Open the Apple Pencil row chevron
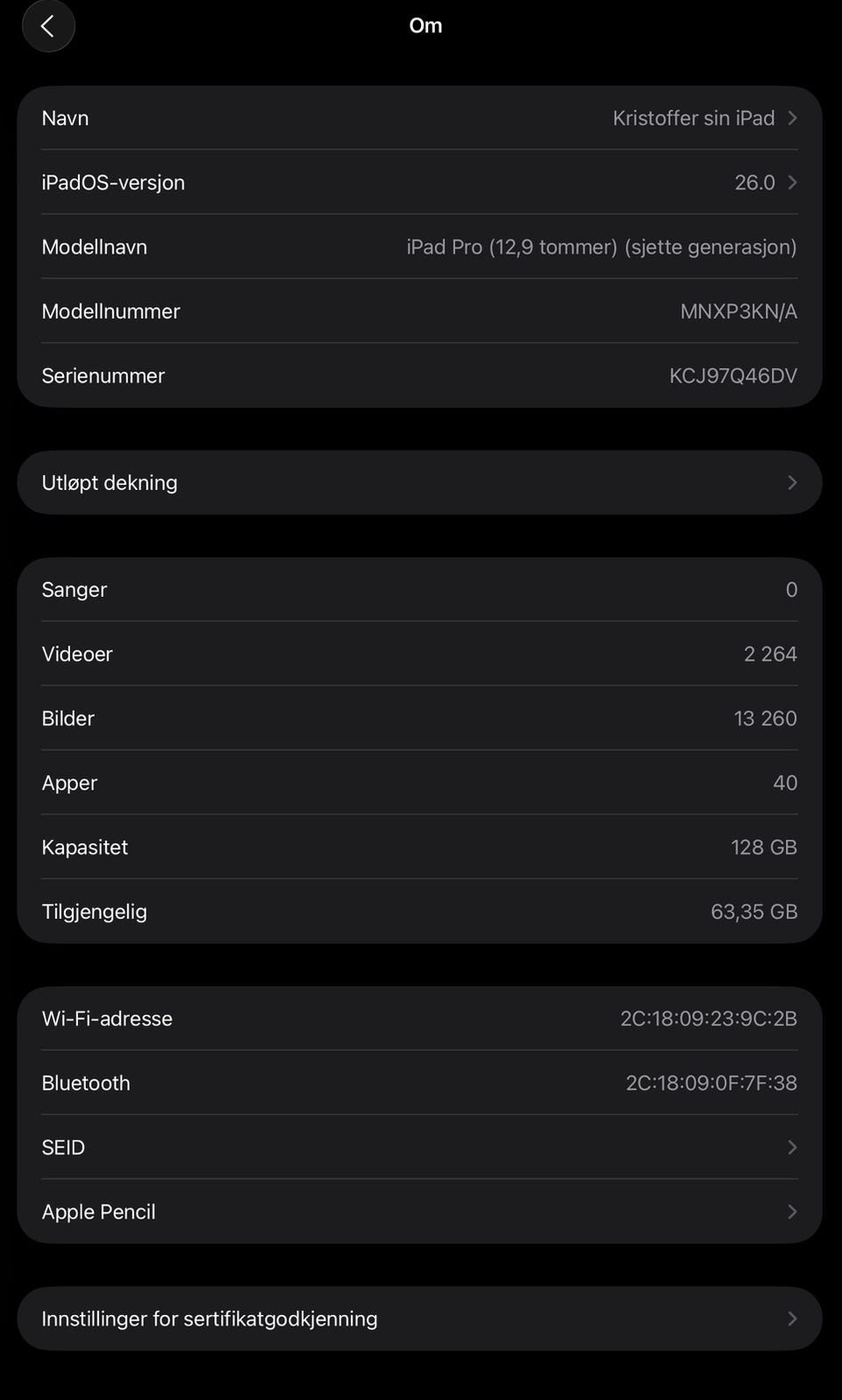842x1400 pixels. (792, 1212)
